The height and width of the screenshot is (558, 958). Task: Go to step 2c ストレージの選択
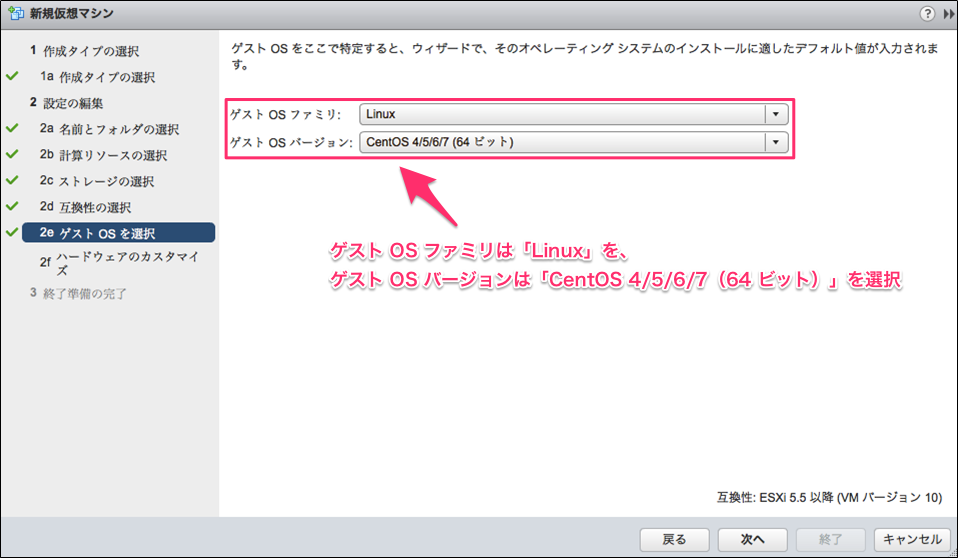[x=97, y=181]
